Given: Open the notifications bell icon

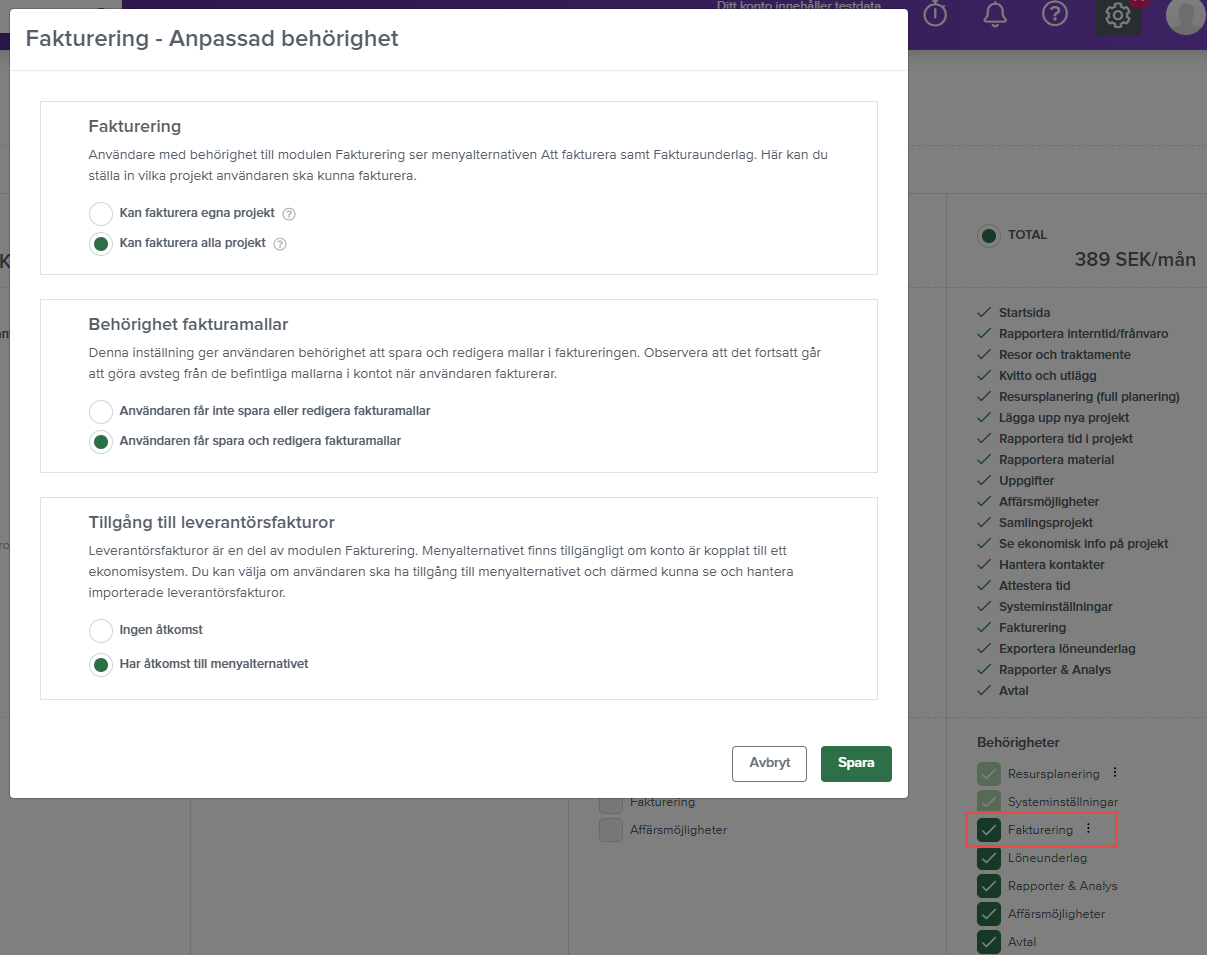Looking at the screenshot, I should tap(994, 15).
